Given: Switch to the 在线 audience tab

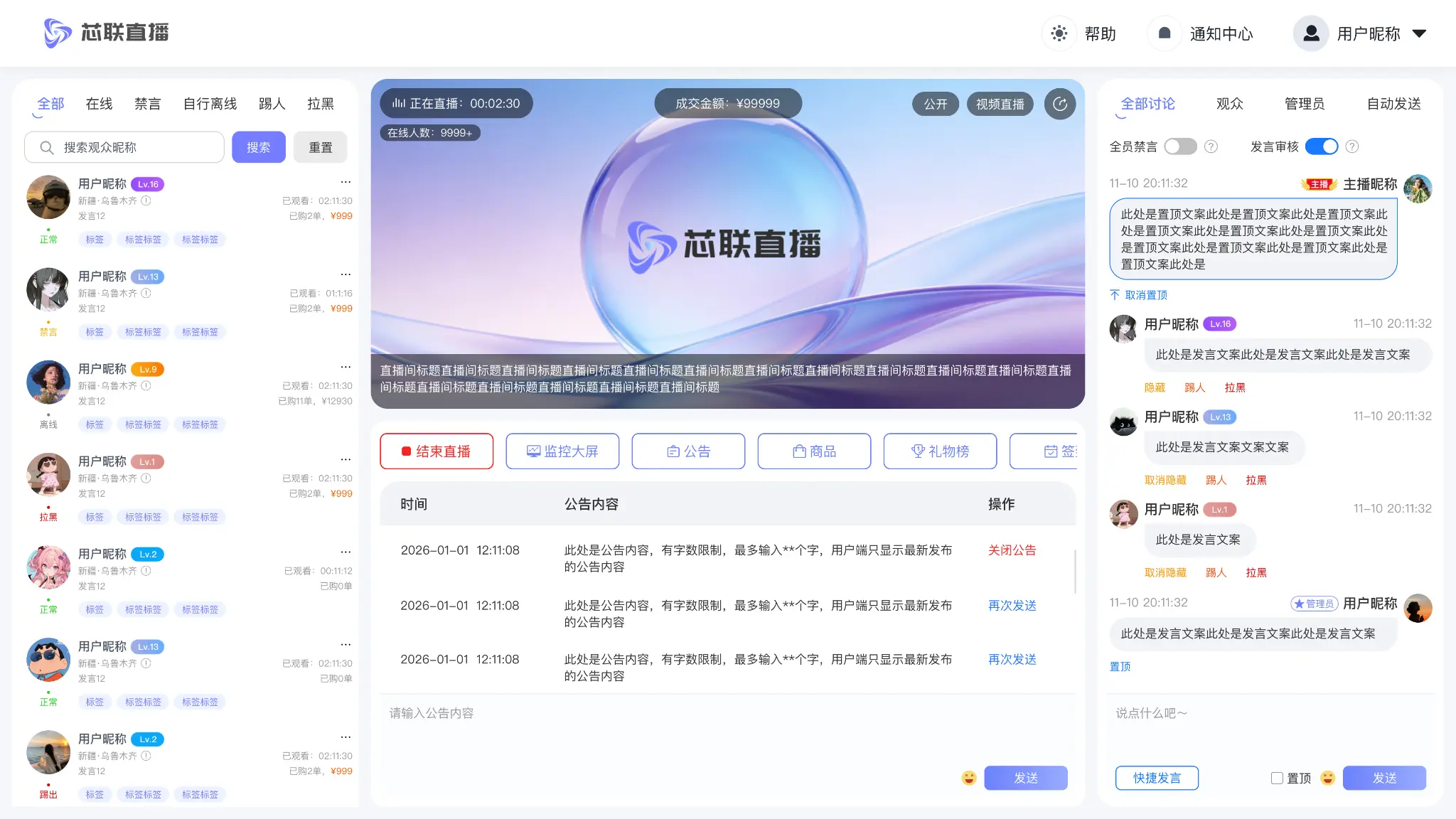Looking at the screenshot, I should [99, 104].
